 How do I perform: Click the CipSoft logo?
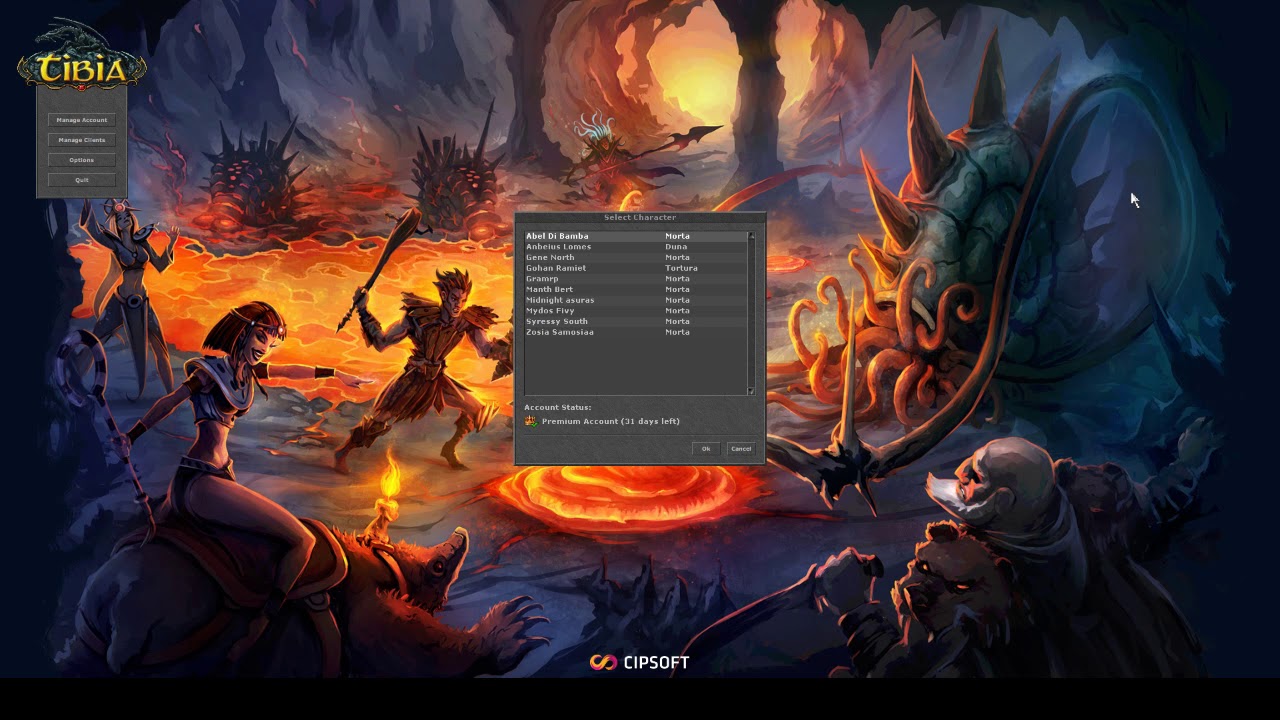tap(639, 662)
